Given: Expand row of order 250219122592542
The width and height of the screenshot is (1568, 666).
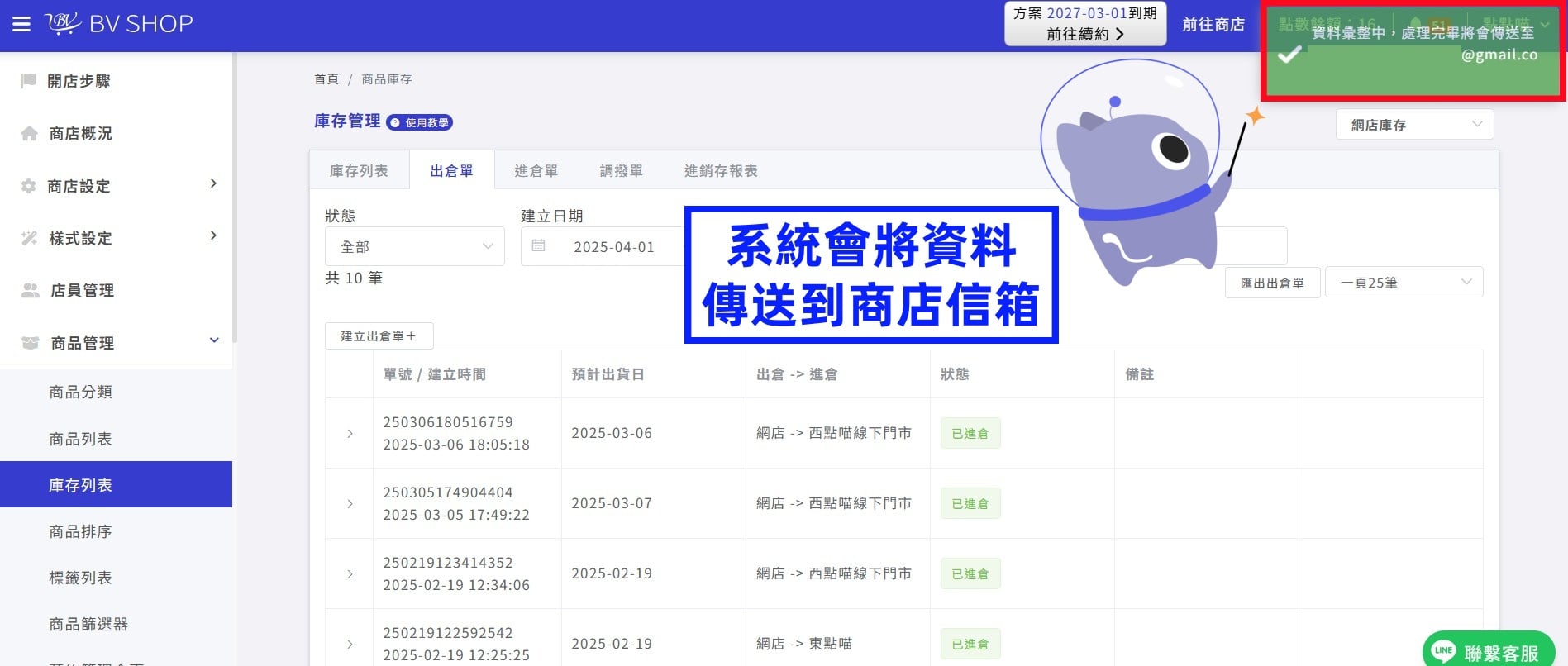Looking at the screenshot, I should [x=350, y=645].
